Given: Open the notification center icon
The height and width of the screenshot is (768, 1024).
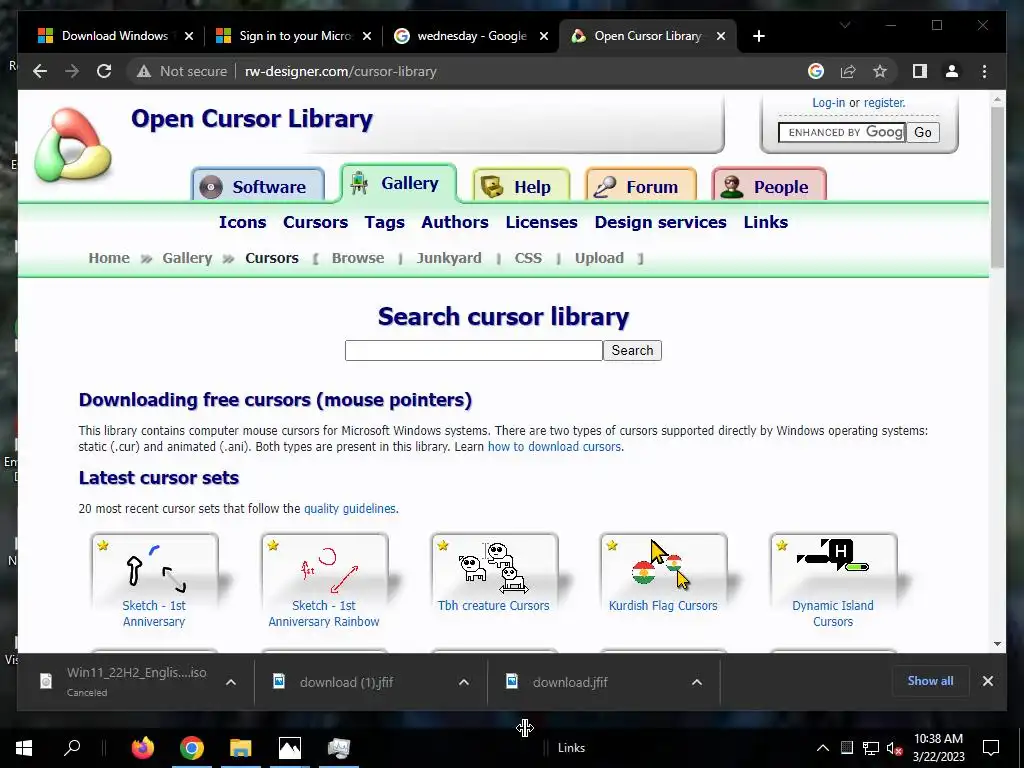Looking at the screenshot, I should (991, 748).
